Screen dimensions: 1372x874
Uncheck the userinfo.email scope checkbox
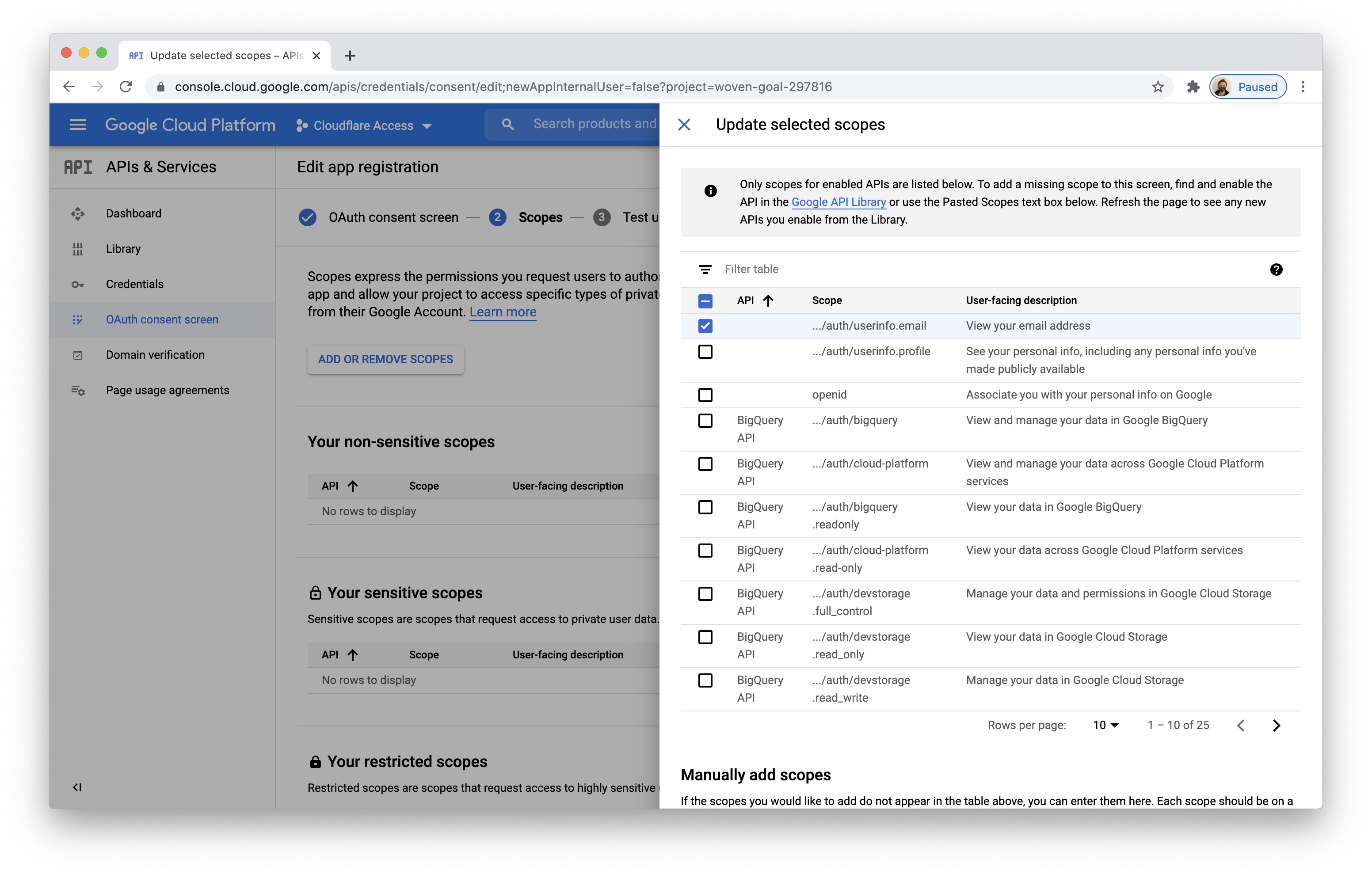pos(705,326)
